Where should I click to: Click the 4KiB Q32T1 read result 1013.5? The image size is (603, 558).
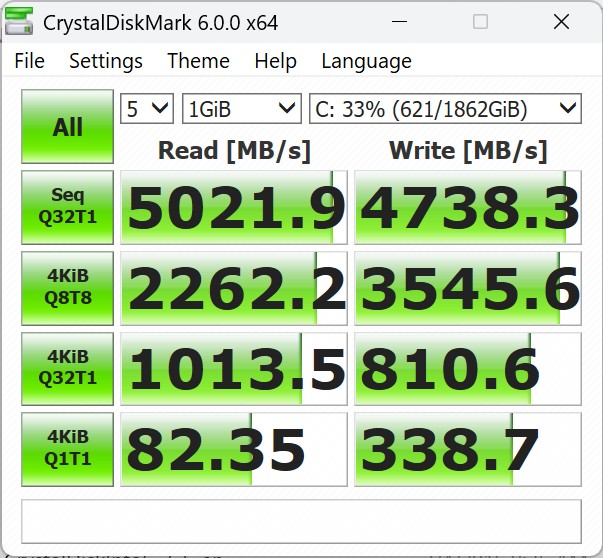tap(234, 368)
